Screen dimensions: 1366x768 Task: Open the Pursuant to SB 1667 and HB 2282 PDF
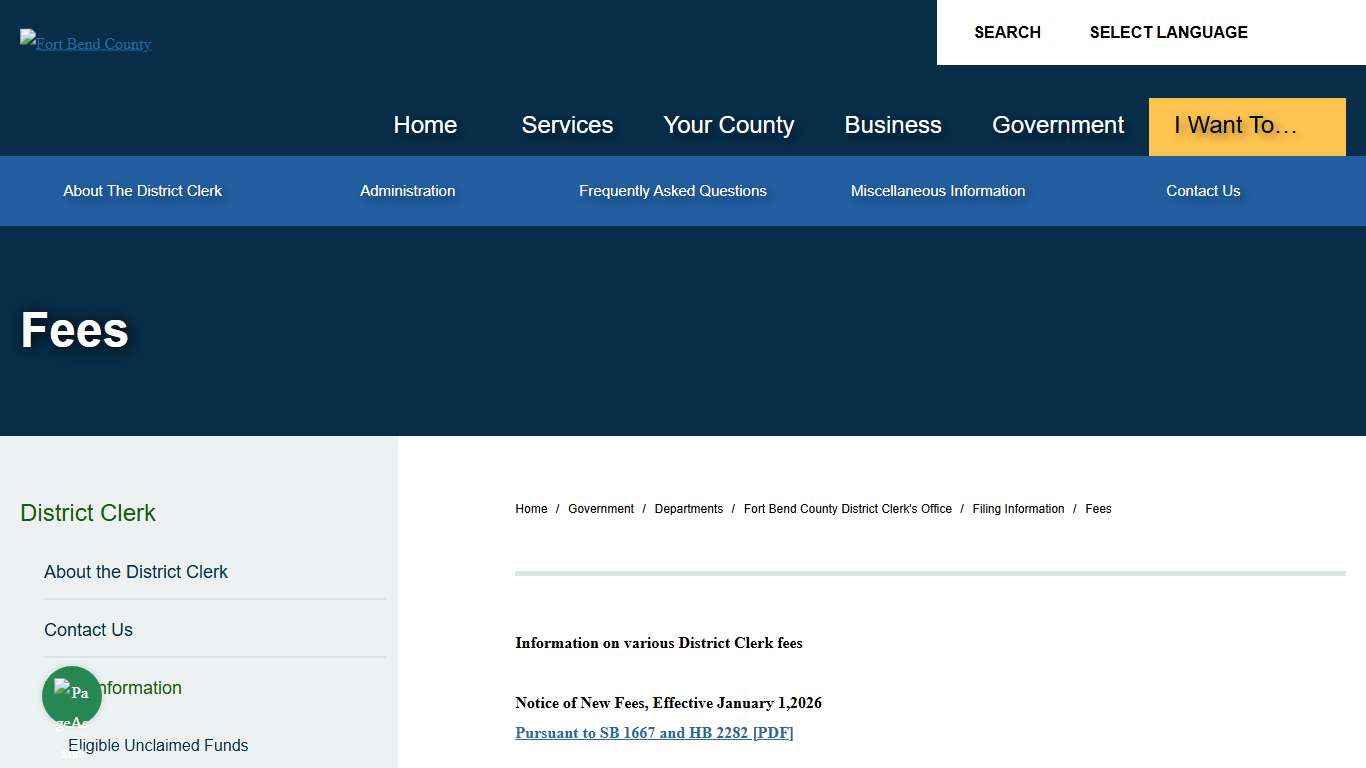click(654, 732)
